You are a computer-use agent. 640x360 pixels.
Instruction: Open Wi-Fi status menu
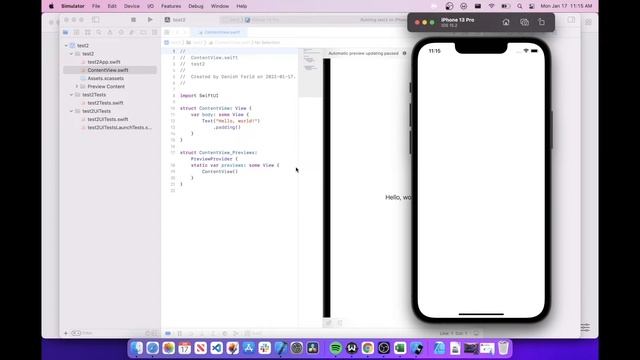tap(491, 6)
